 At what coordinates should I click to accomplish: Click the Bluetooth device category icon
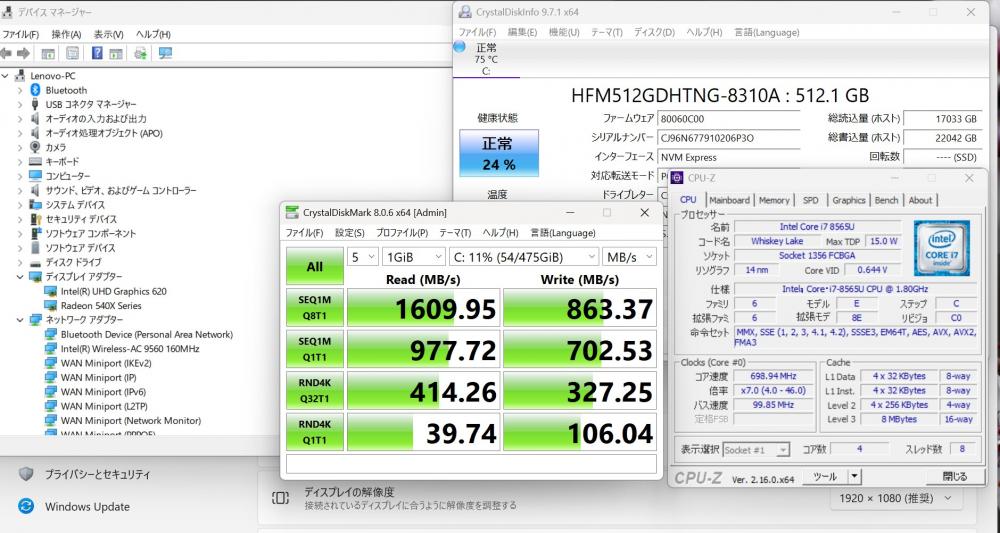pyautogui.click(x=35, y=90)
